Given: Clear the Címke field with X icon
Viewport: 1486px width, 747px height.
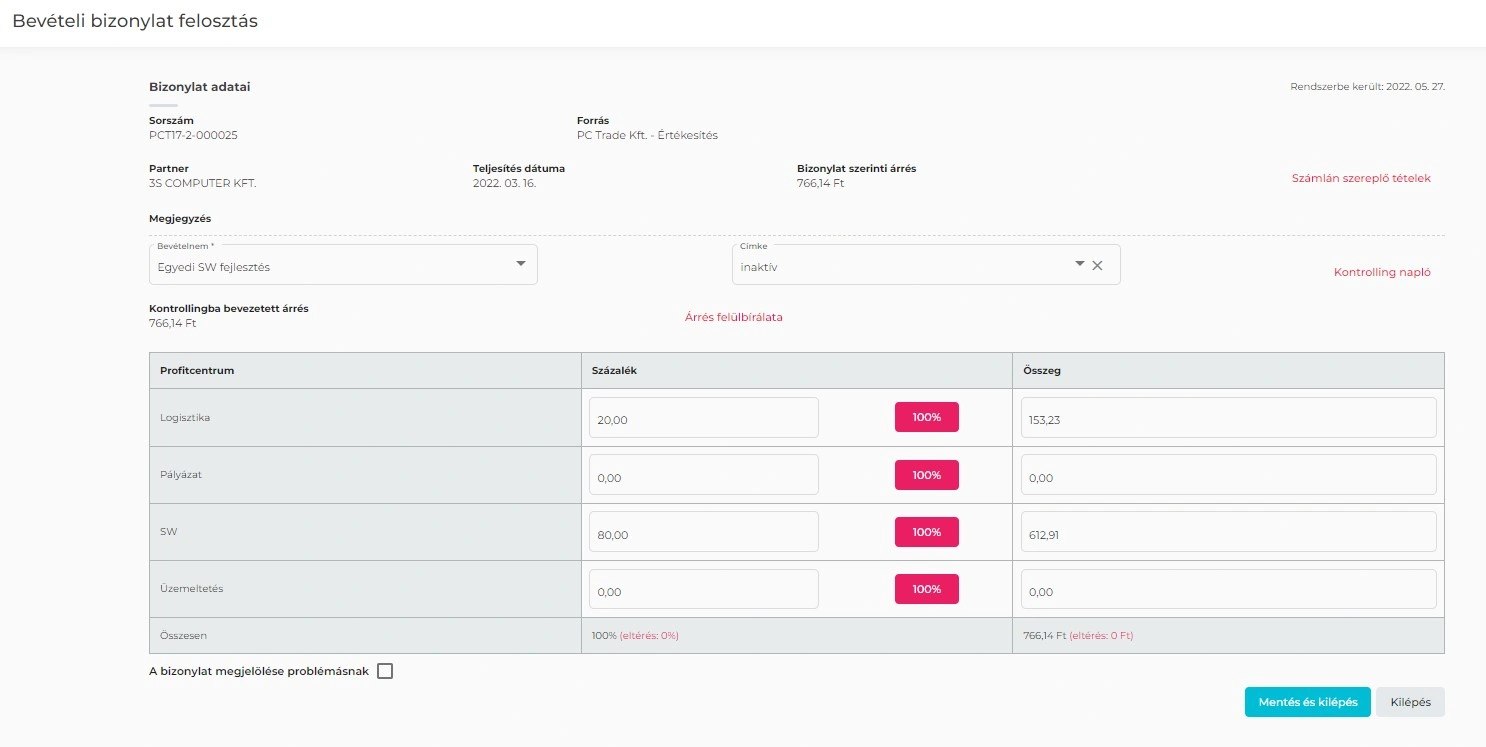Looking at the screenshot, I should [x=1097, y=265].
